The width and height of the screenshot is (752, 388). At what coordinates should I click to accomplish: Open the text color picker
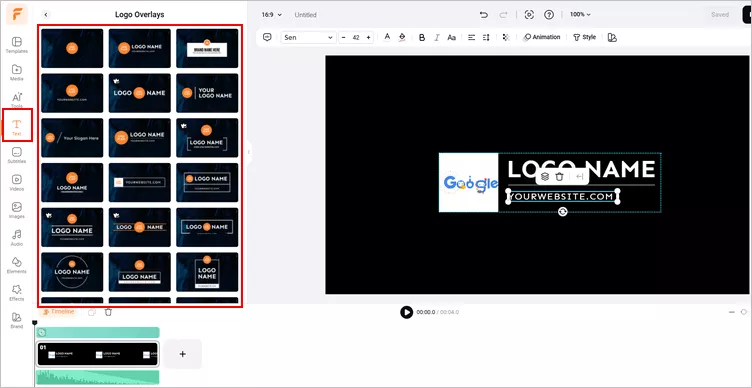(x=388, y=37)
